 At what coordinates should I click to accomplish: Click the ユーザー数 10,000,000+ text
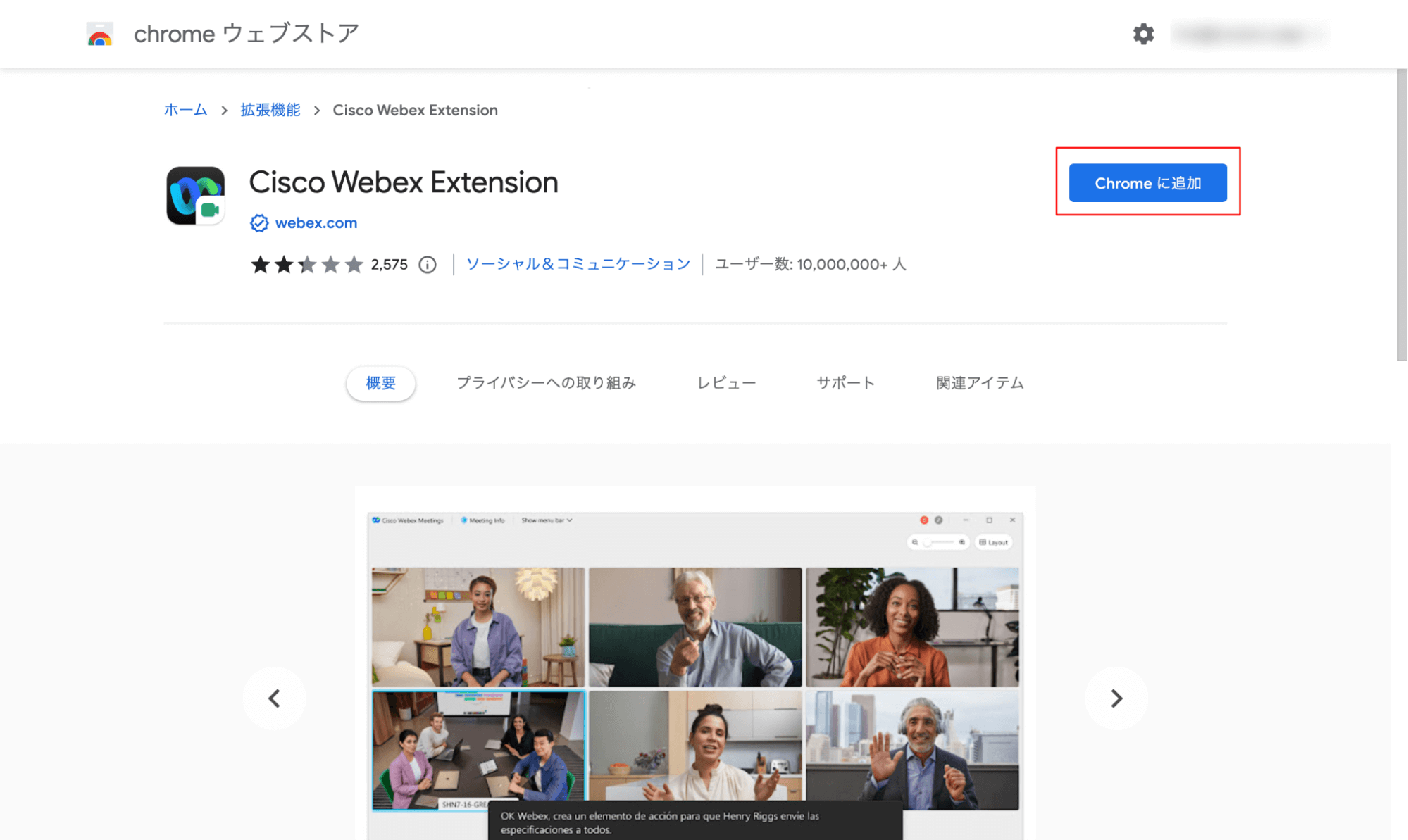click(811, 264)
